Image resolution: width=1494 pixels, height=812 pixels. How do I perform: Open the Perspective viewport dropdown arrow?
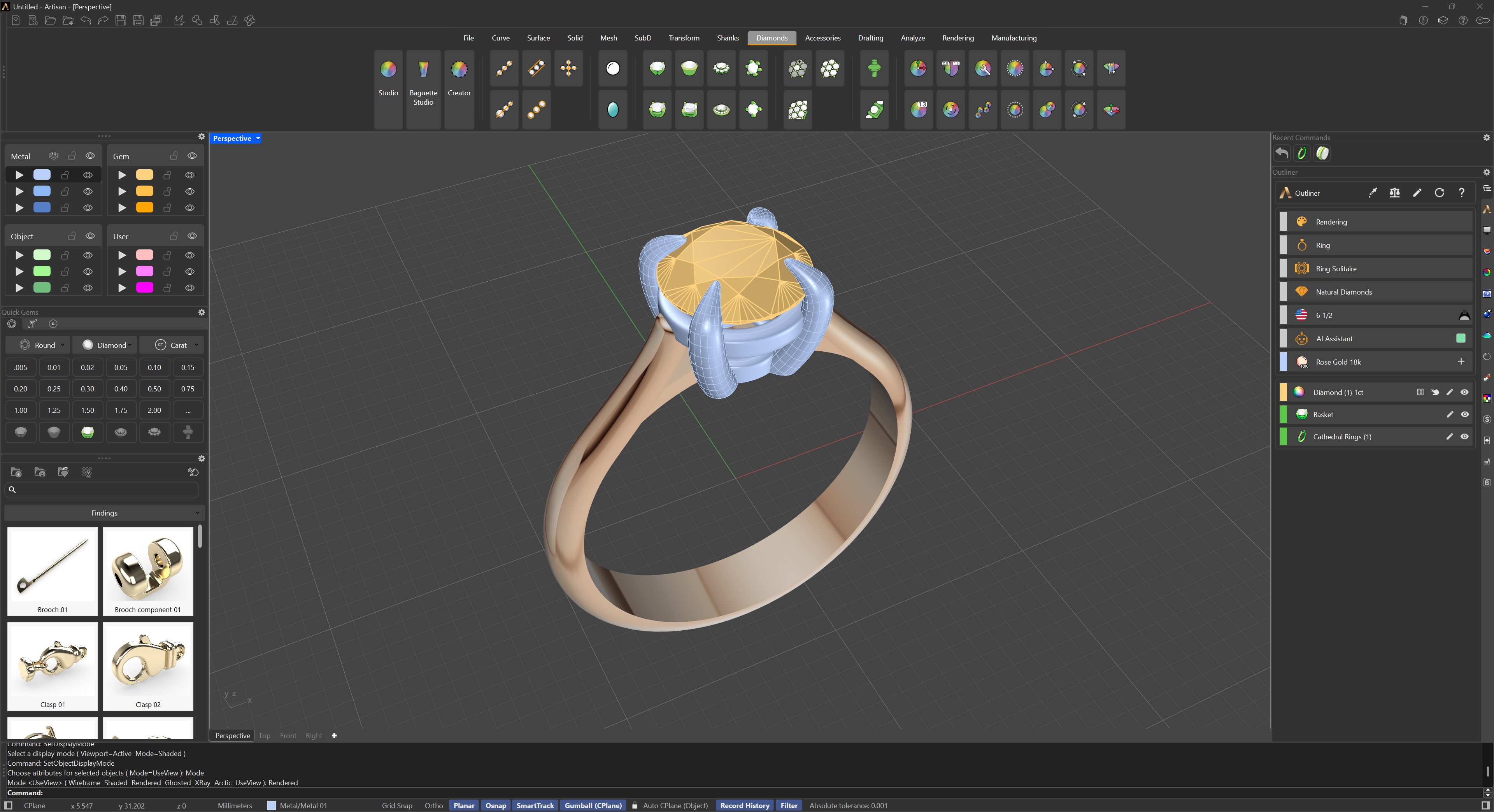click(x=258, y=138)
